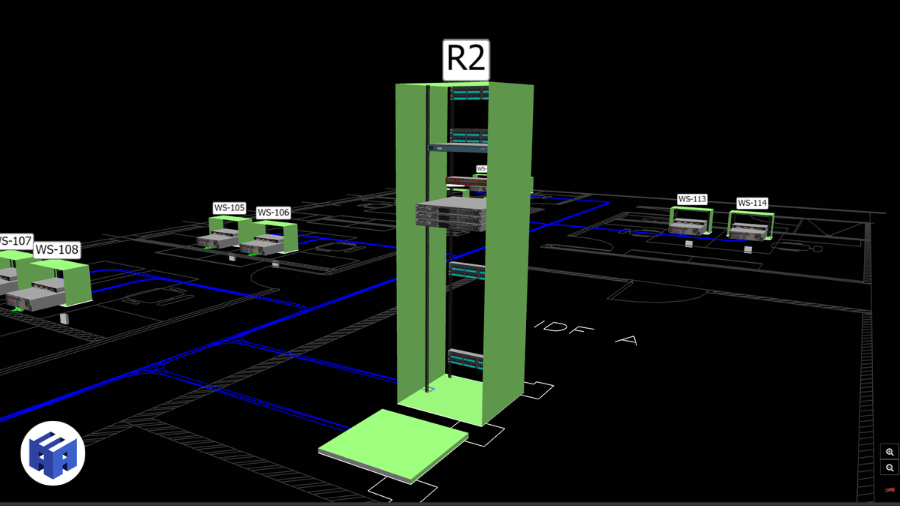The height and width of the screenshot is (506, 900).
Task: Click the WS-106 workstation model
Action: click(x=269, y=240)
